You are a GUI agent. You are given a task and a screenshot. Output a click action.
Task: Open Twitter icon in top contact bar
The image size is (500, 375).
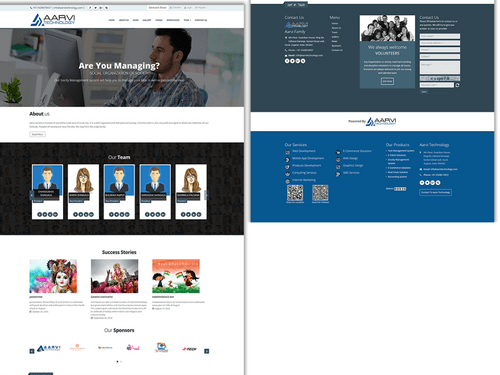tap(95, 7)
